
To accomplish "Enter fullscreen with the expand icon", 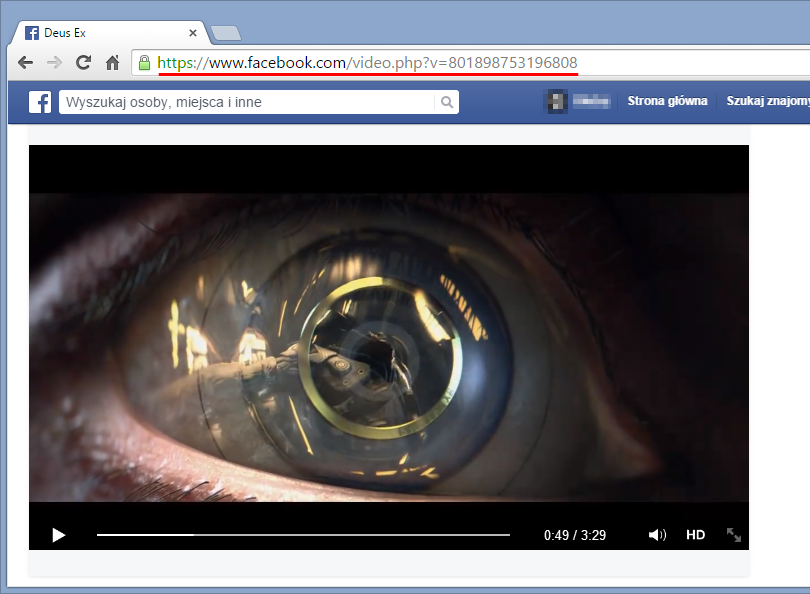I will [x=734, y=535].
